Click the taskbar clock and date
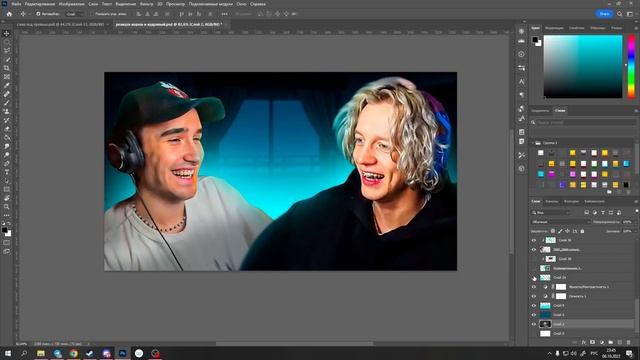Viewport: 640px width, 360px height. 611,353
